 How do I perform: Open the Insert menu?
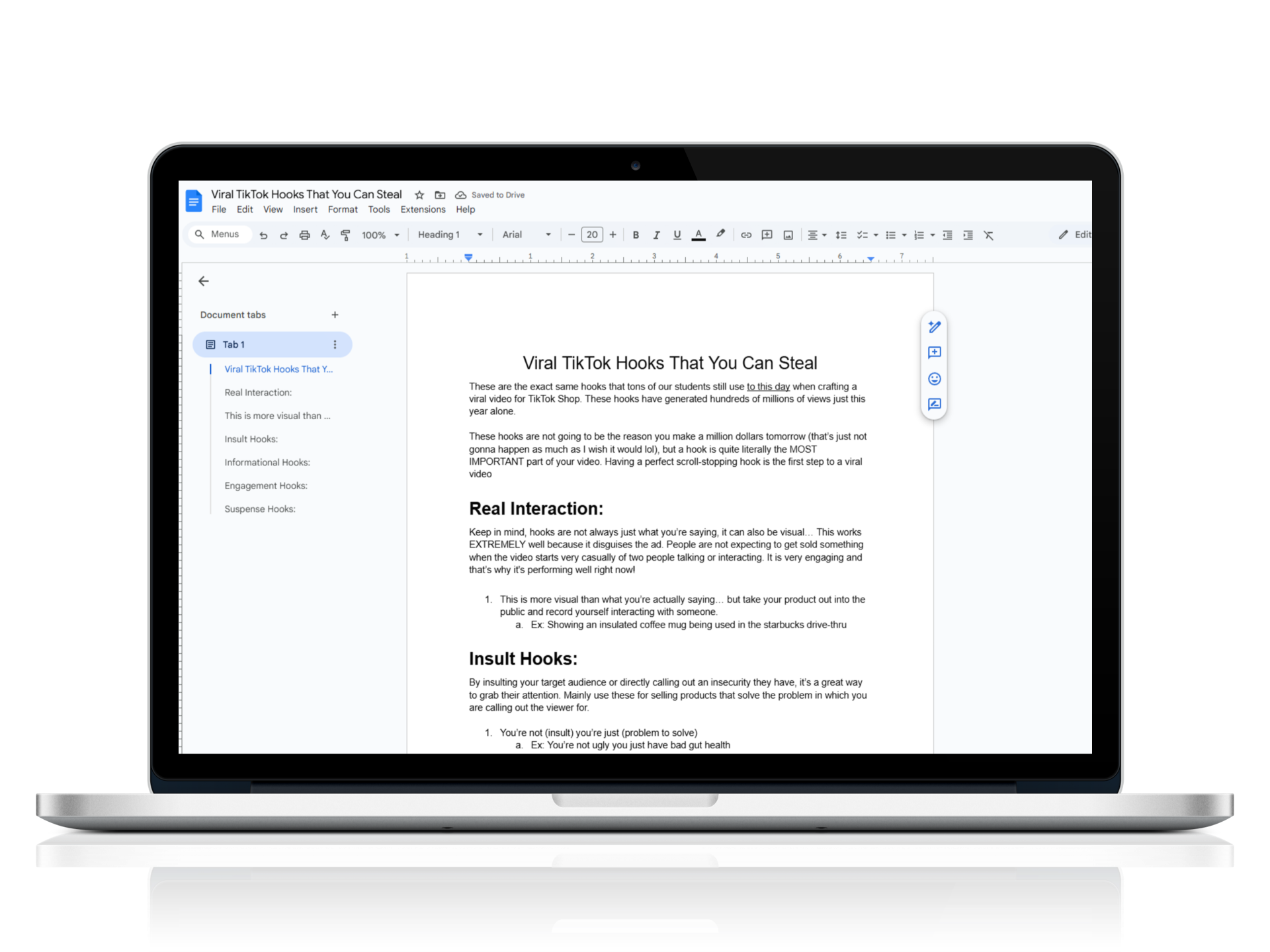(x=305, y=210)
